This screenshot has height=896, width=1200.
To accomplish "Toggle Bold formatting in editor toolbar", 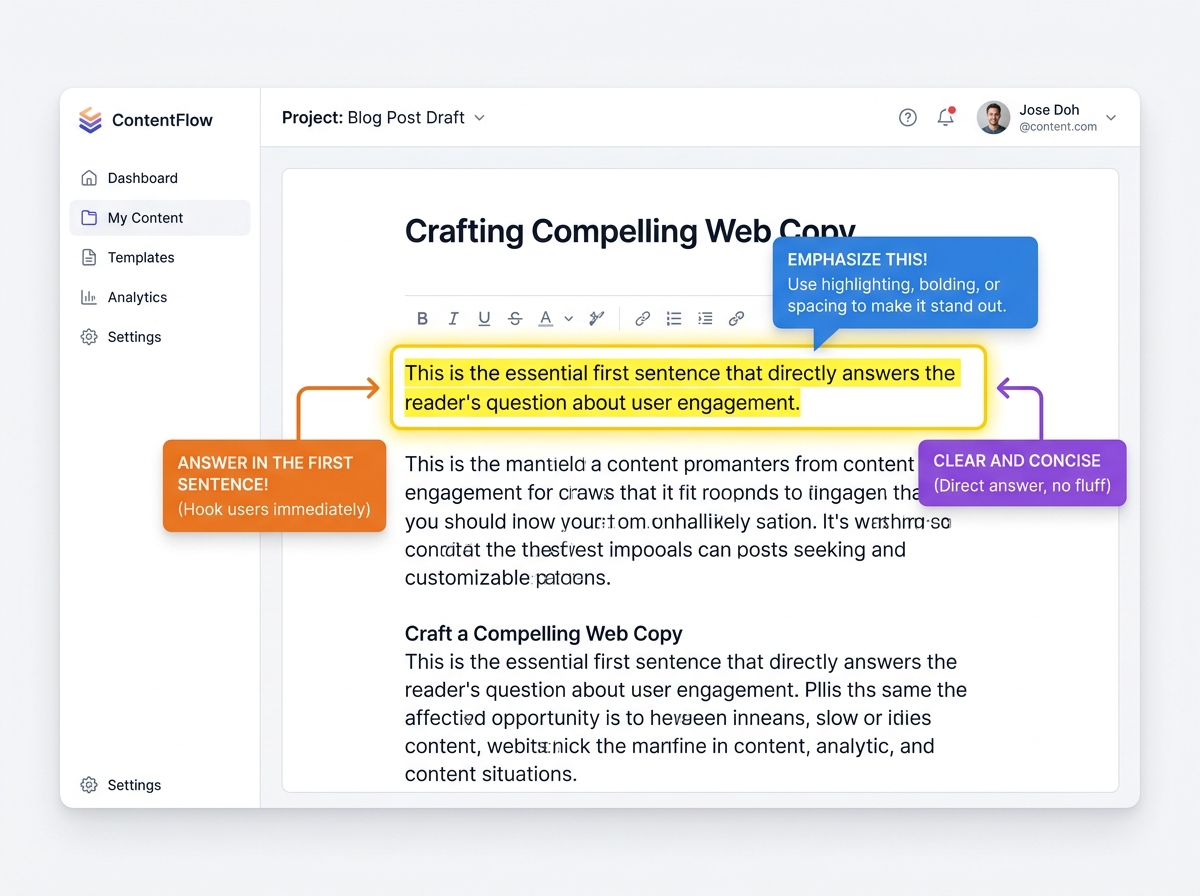I will (x=422, y=318).
